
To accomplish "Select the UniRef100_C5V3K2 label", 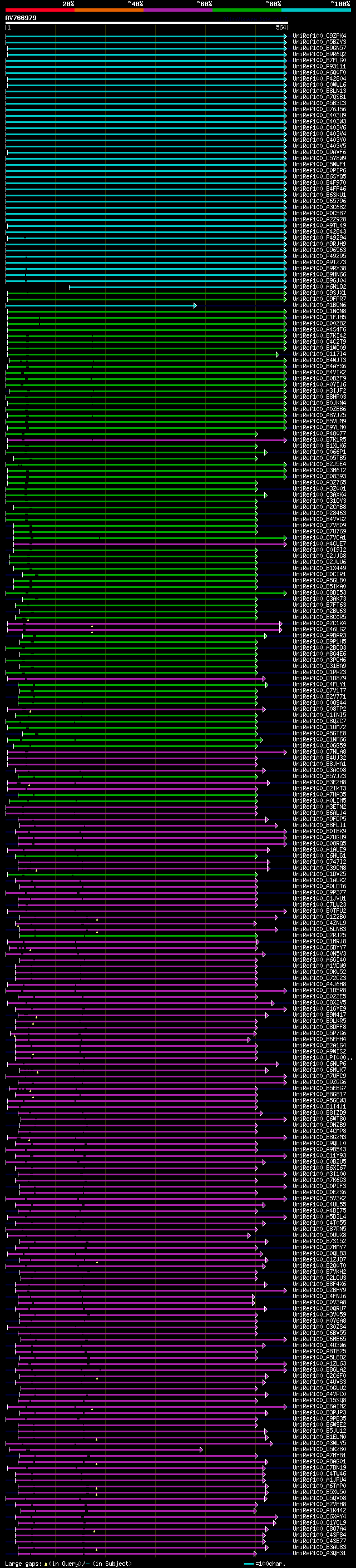I will (x=319, y=1199).
